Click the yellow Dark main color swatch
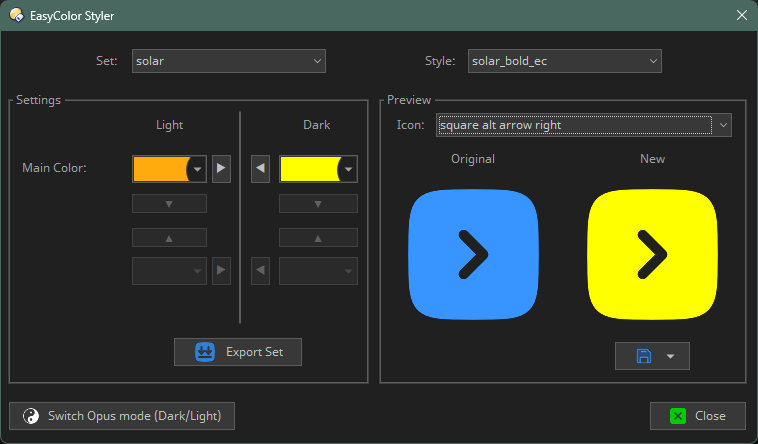The height and width of the screenshot is (444, 758). (x=309, y=169)
